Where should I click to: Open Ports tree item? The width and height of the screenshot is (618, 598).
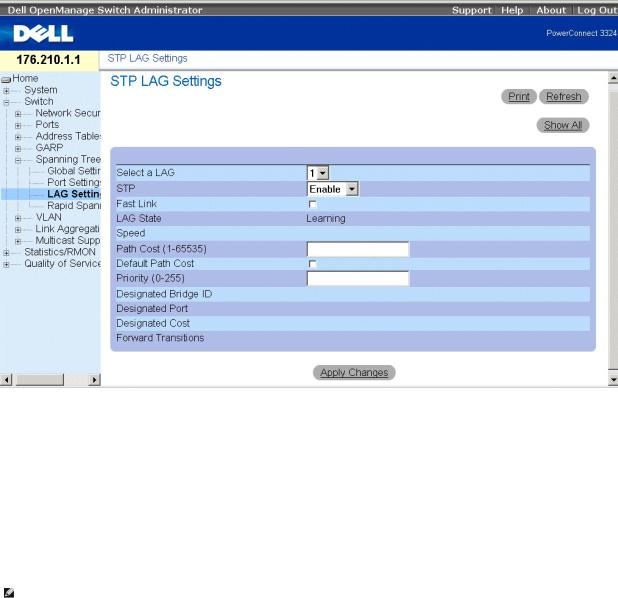pyautogui.click(x=47, y=125)
